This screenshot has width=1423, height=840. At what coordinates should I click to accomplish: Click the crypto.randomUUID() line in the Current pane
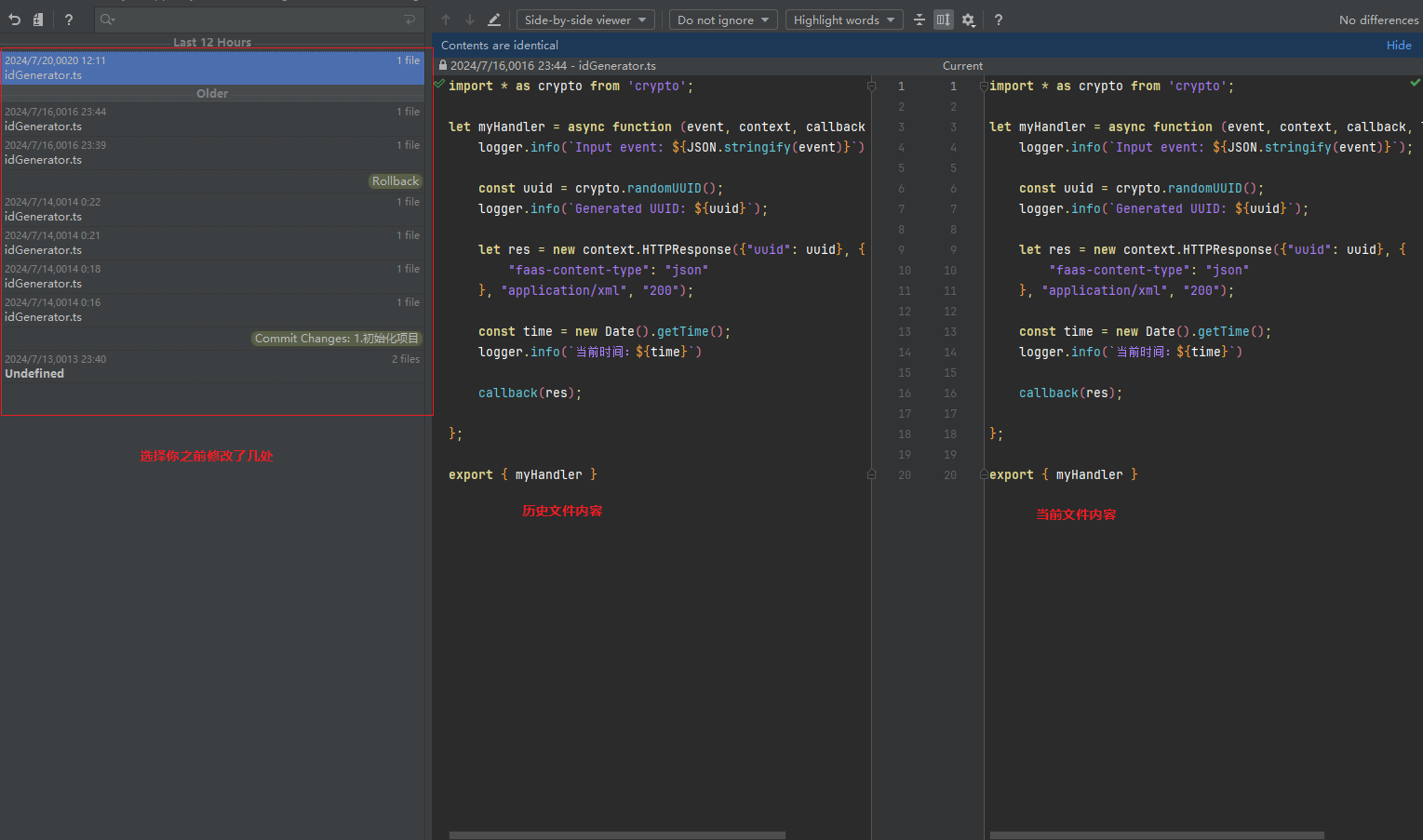[1142, 188]
